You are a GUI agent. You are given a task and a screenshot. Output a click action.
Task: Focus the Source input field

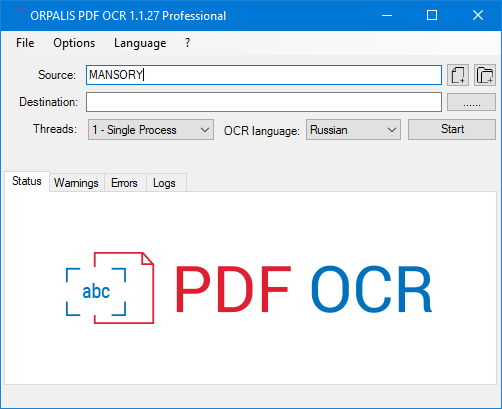pyautogui.click(x=264, y=75)
